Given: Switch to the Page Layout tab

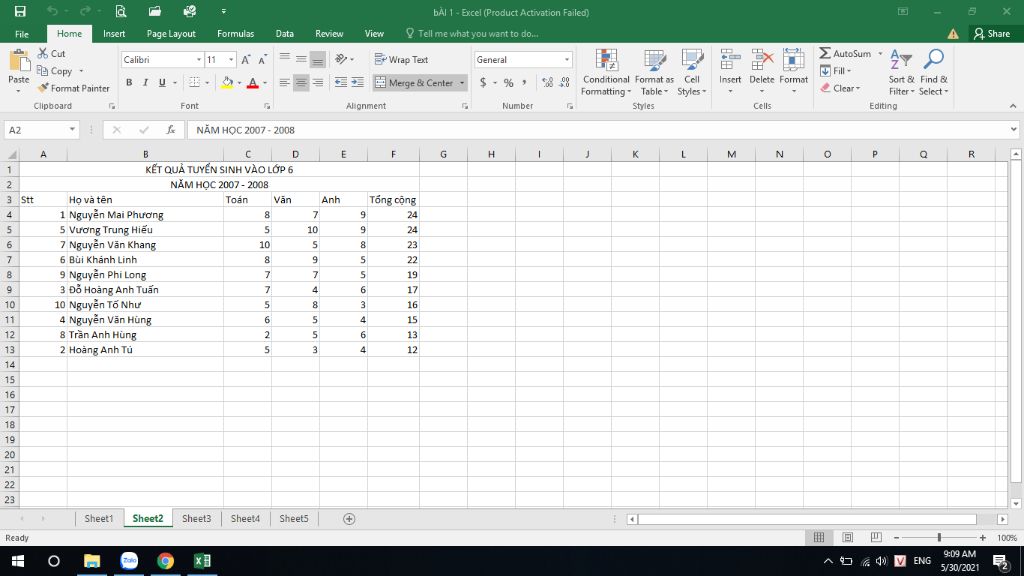Looking at the screenshot, I should point(171,34).
